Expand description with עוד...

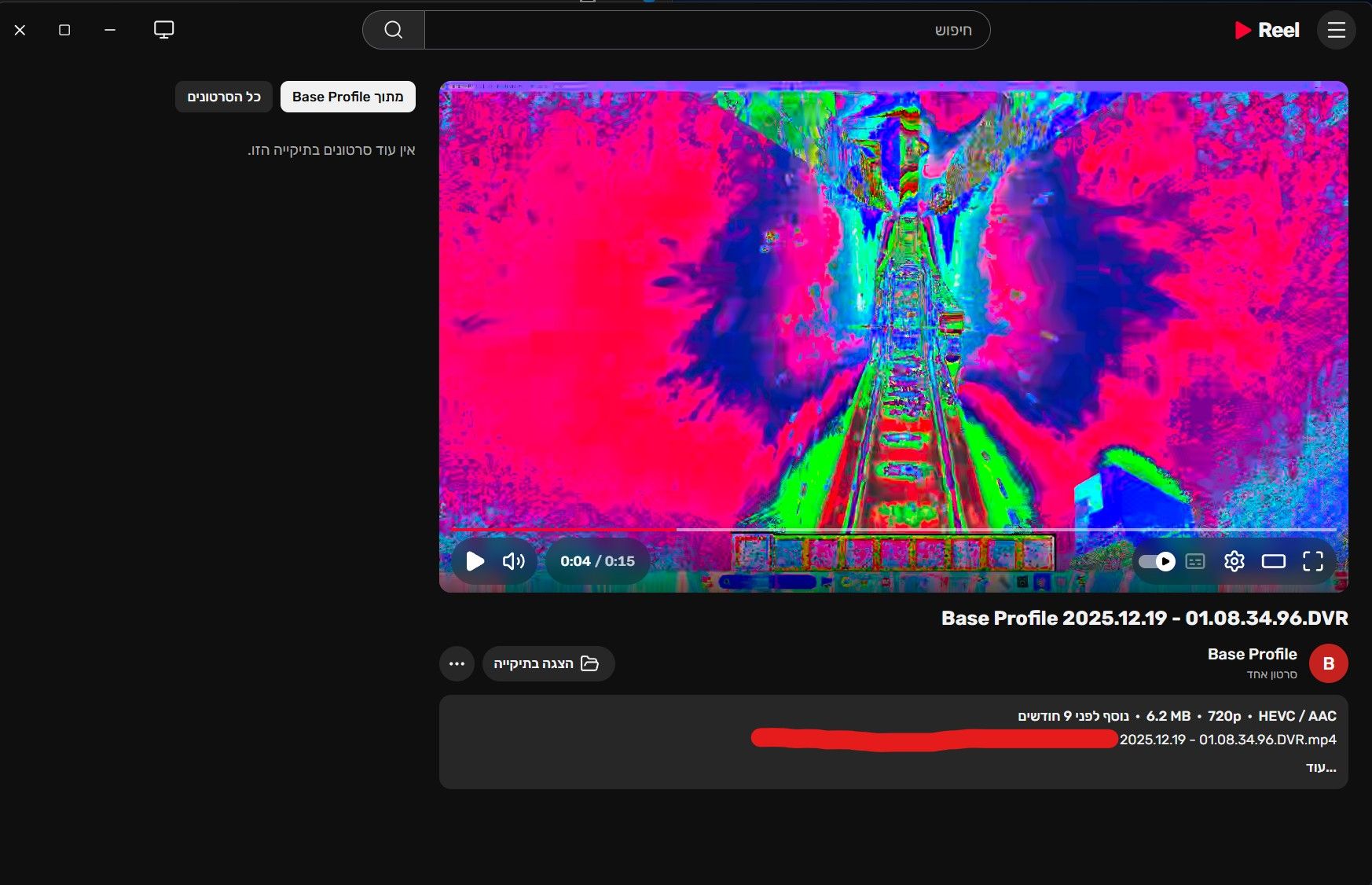click(1321, 767)
